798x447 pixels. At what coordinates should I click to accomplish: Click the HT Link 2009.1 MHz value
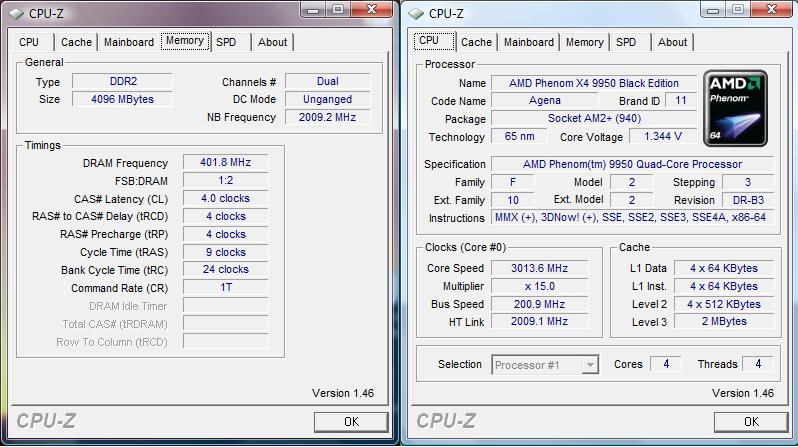(x=539, y=321)
